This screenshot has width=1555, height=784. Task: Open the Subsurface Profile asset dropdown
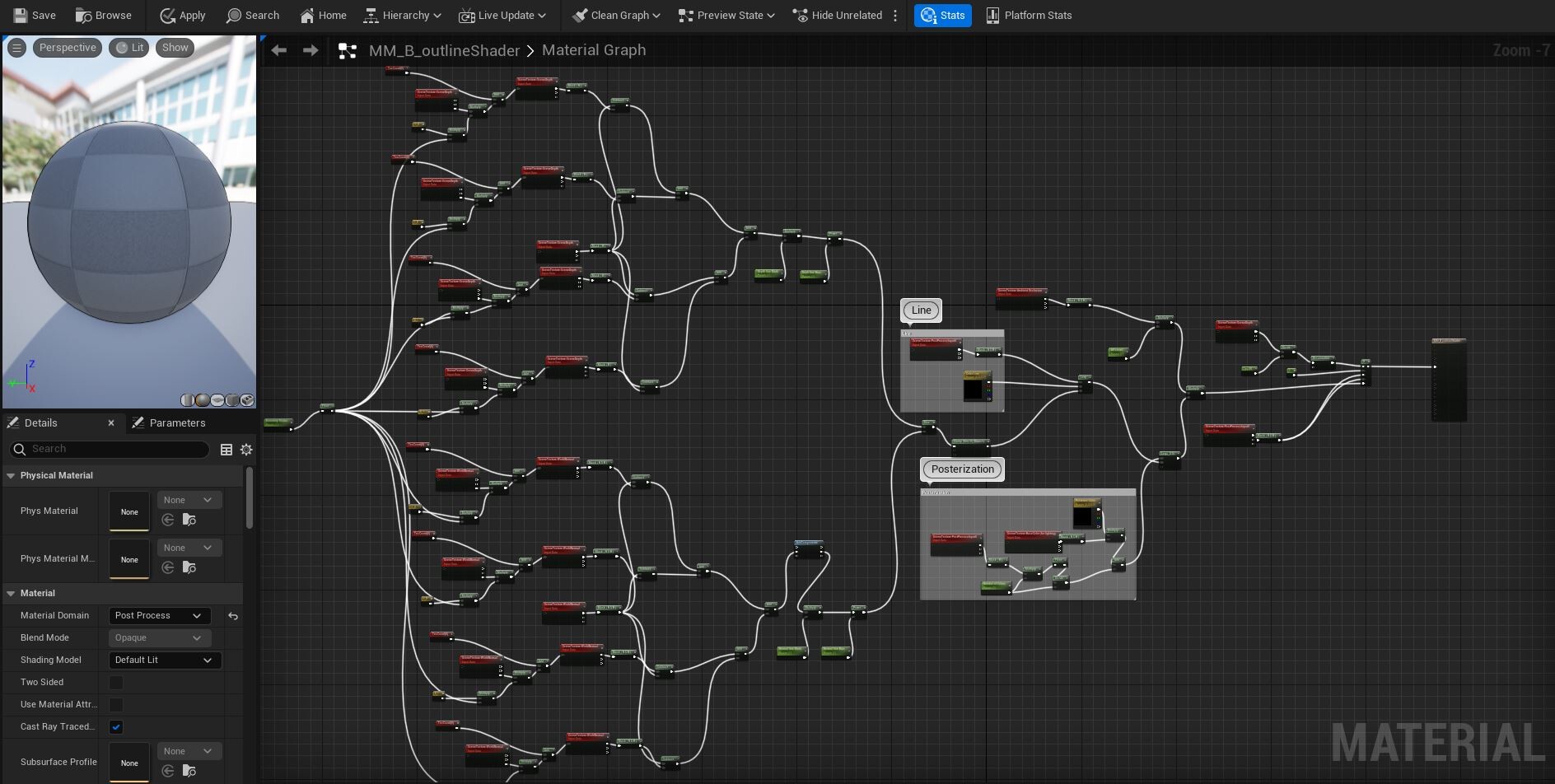click(189, 751)
